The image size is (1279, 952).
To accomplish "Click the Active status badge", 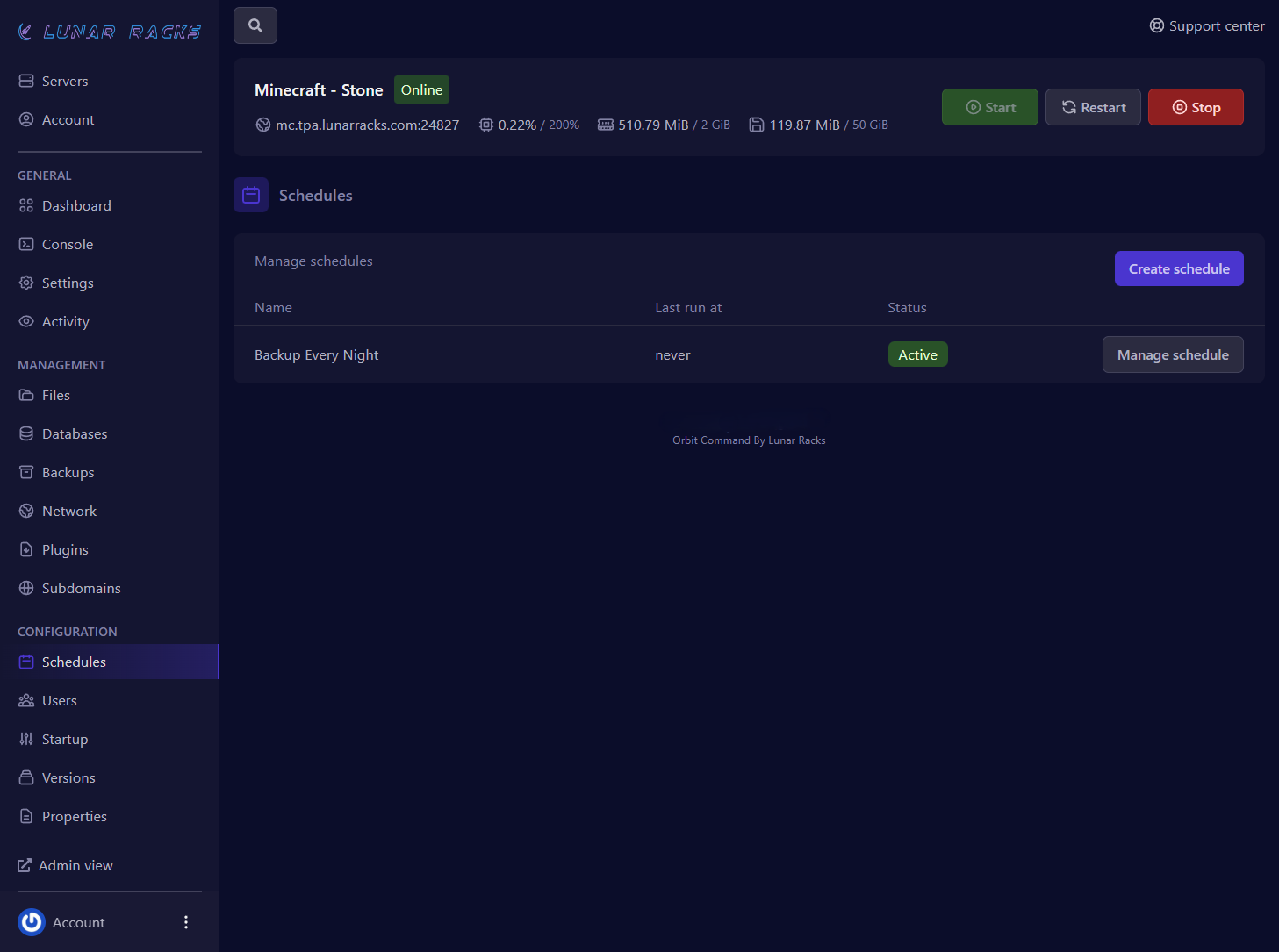I will point(917,354).
